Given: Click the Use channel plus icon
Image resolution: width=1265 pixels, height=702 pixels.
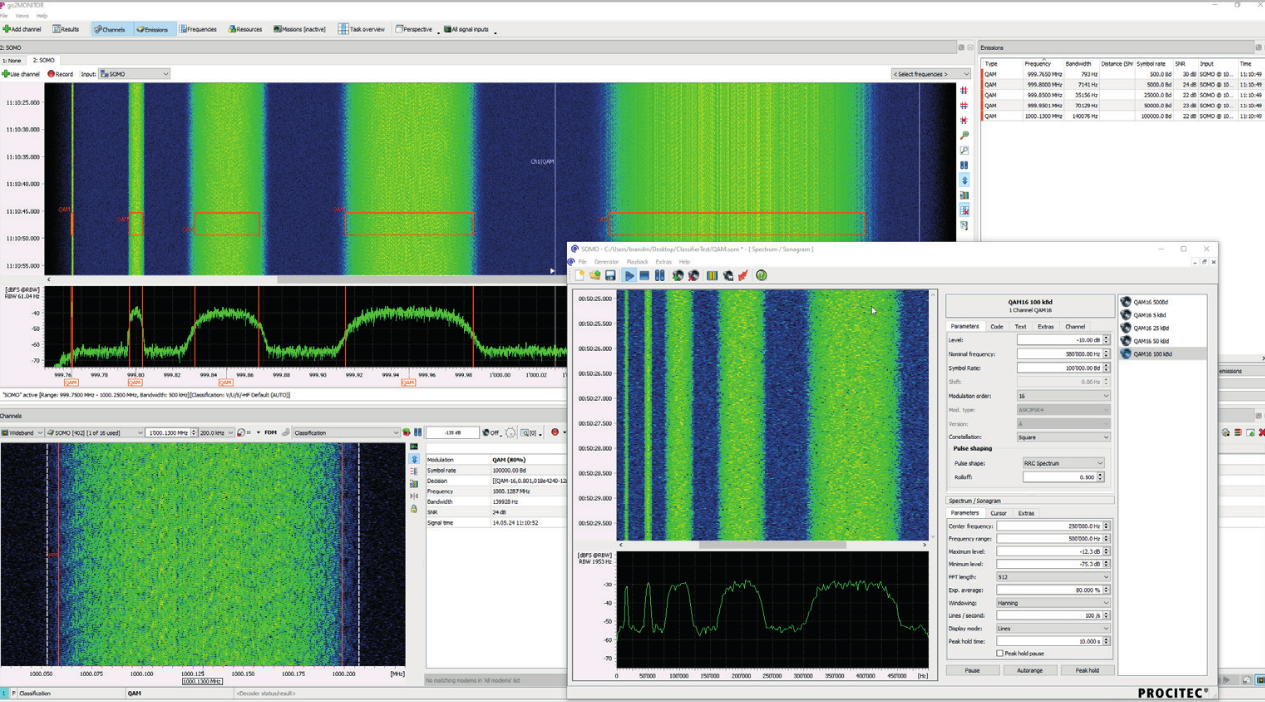Looking at the screenshot, I should [x=6, y=74].
